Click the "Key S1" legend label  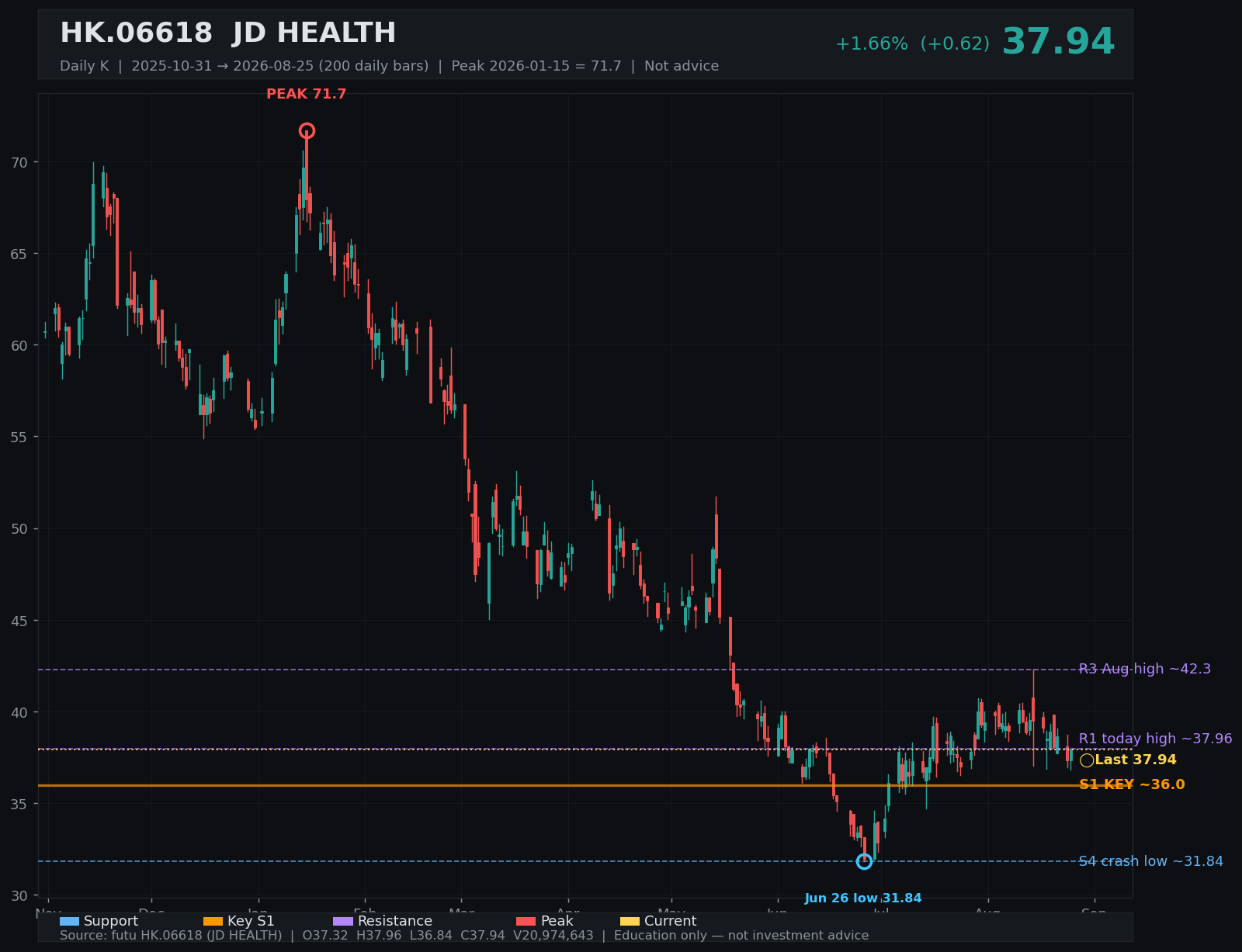[x=251, y=922]
